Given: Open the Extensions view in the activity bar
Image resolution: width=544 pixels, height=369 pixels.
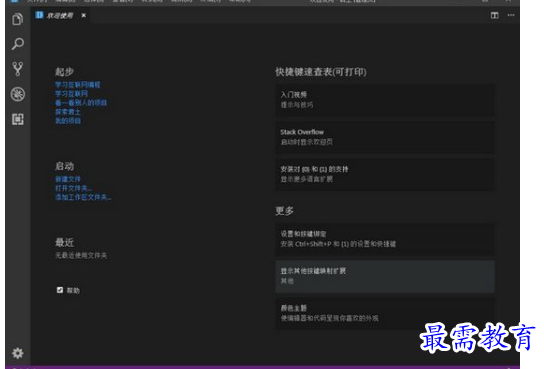Looking at the screenshot, I should 18,119.
